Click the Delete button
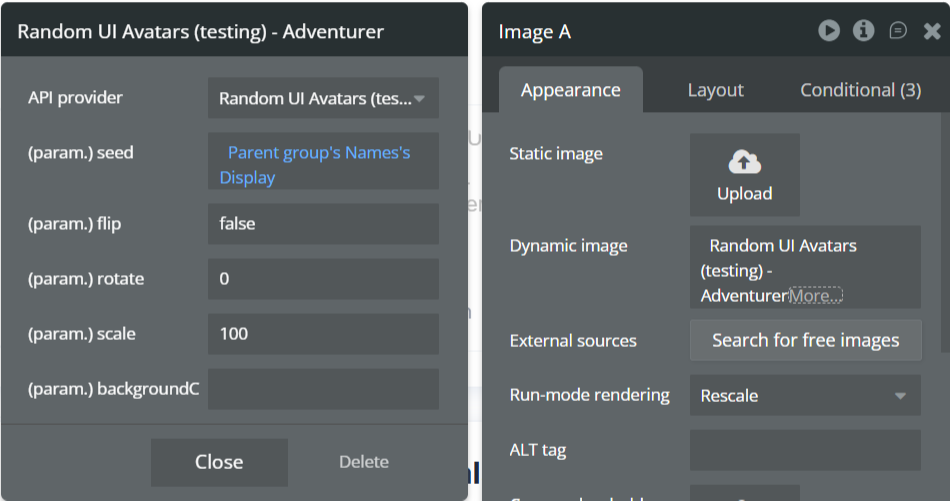 pyautogui.click(x=364, y=462)
